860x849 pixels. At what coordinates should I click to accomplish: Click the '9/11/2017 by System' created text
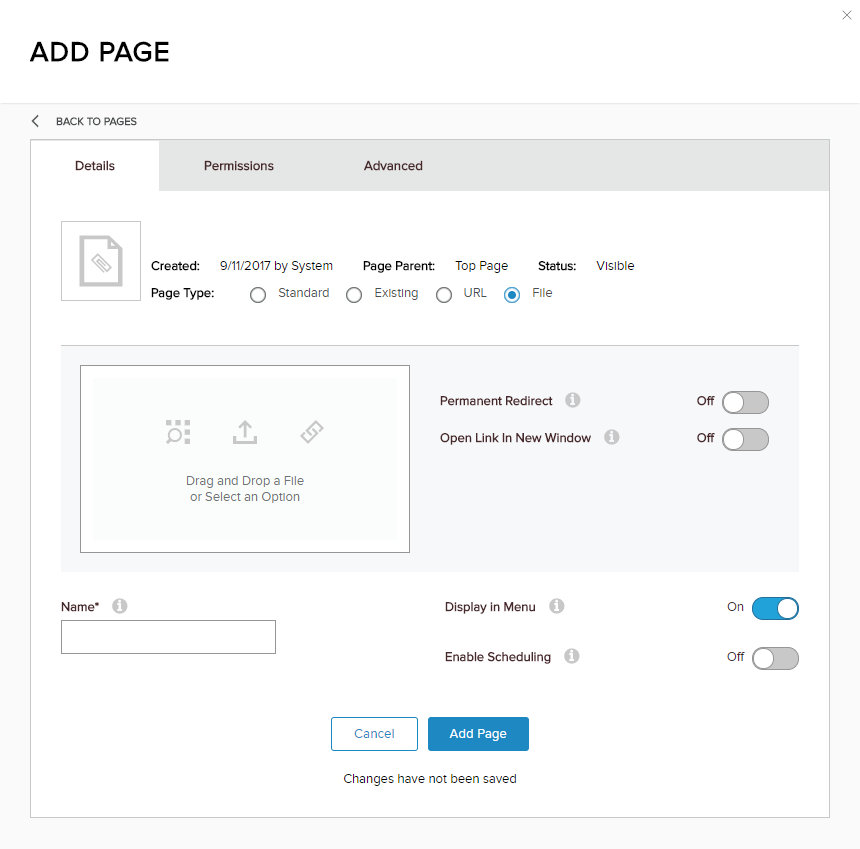click(276, 266)
